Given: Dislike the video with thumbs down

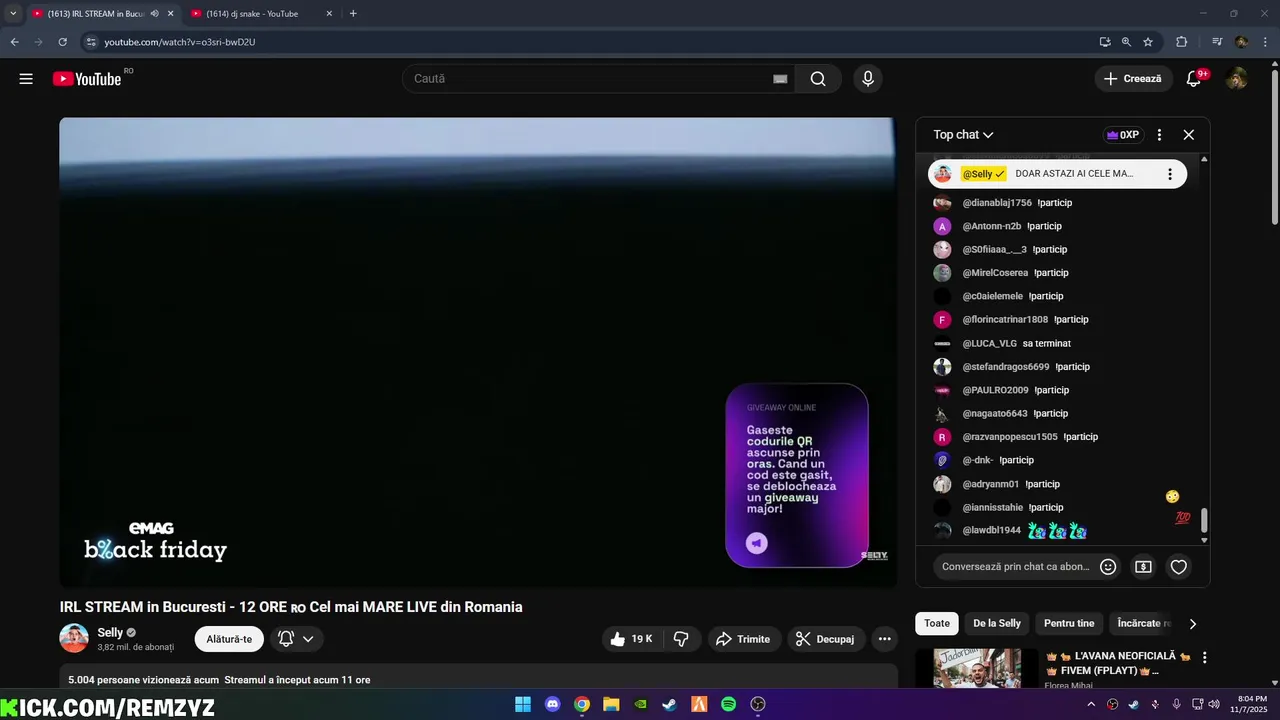Looking at the screenshot, I should click(x=681, y=639).
